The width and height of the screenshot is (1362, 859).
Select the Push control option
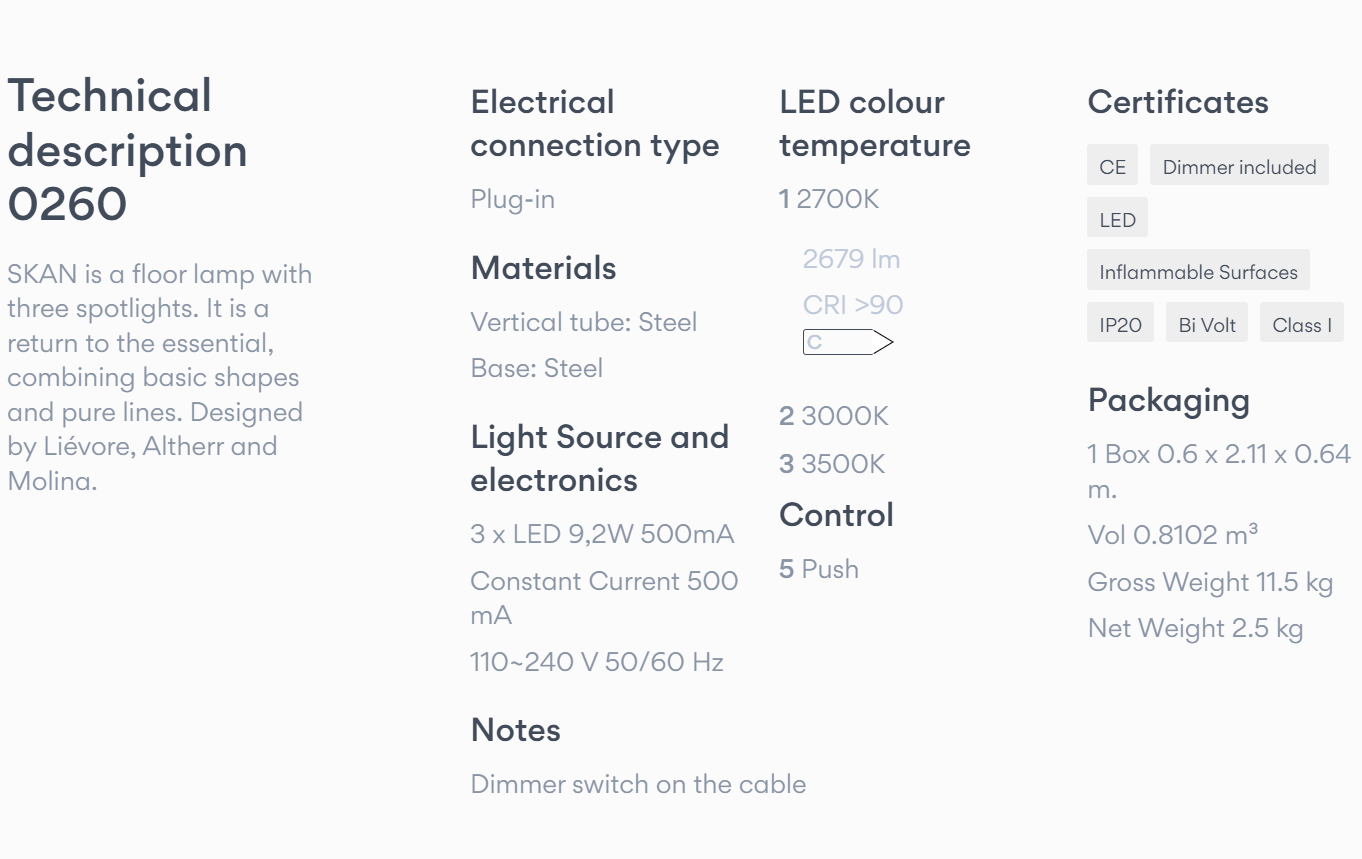[x=819, y=569]
